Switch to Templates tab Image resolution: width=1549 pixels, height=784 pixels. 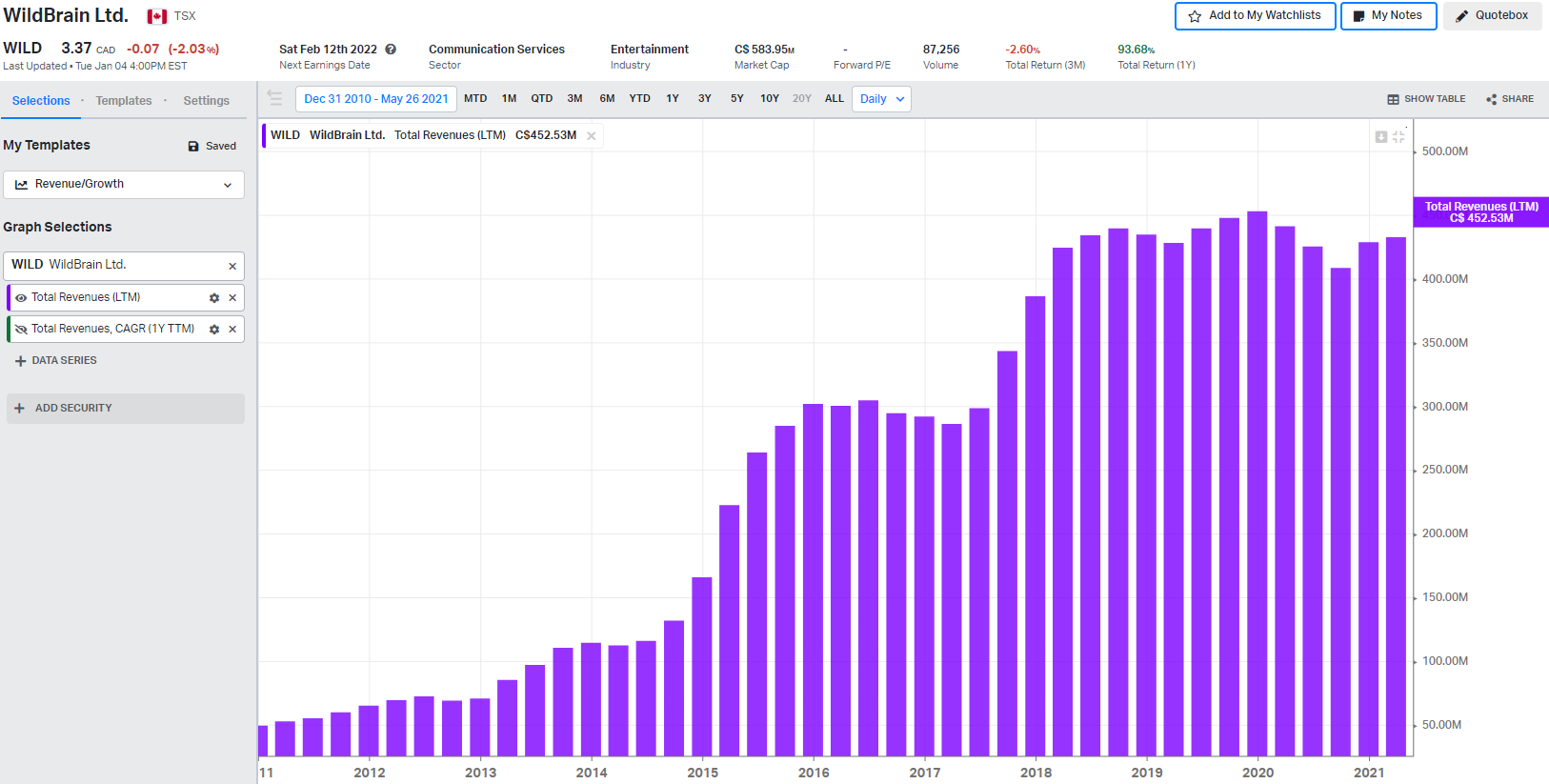point(124,101)
